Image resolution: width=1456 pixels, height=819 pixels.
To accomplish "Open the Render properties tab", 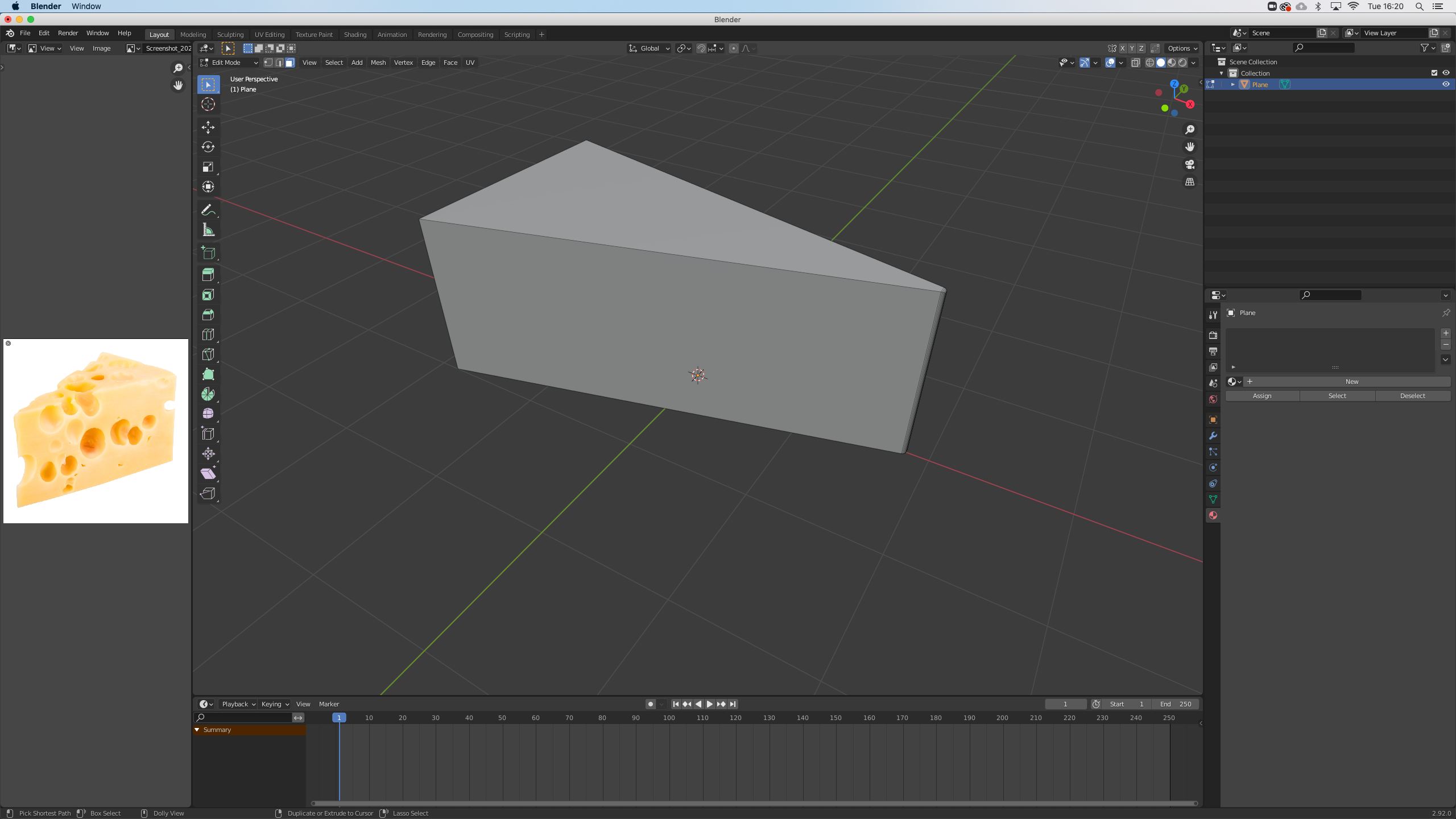I will pos(1213,336).
